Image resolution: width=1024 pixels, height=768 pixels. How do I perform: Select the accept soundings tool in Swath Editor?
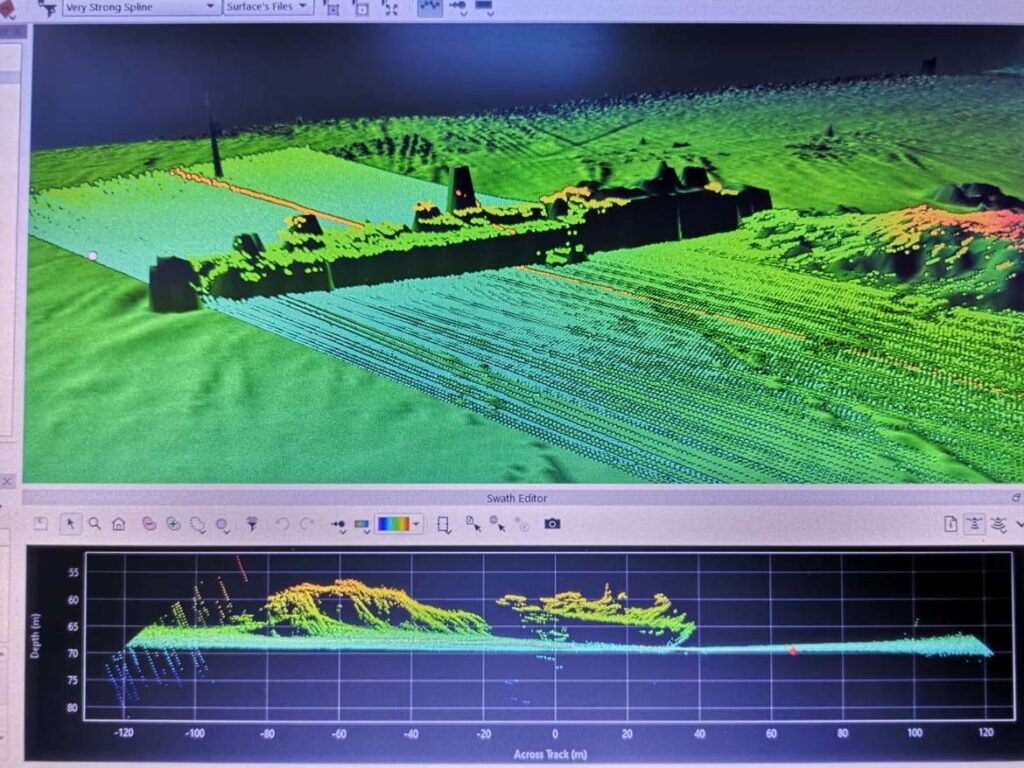coord(173,524)
